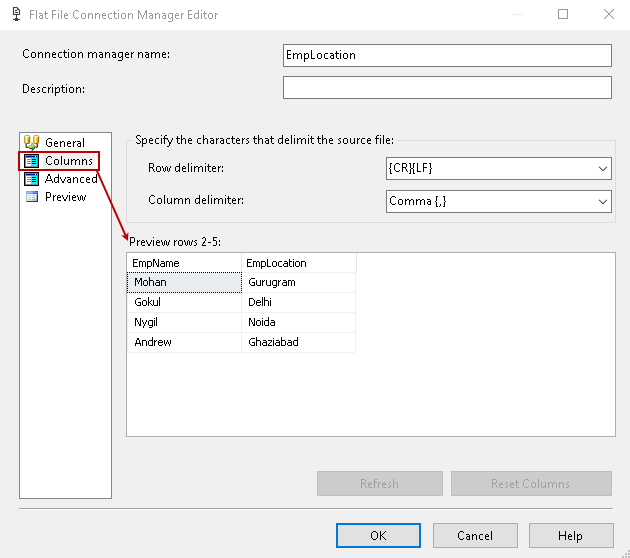The height and width of the screenshot is (558, 630).
Task: Close the Flat File Connection Manager Editor
Action: (608, 15)
